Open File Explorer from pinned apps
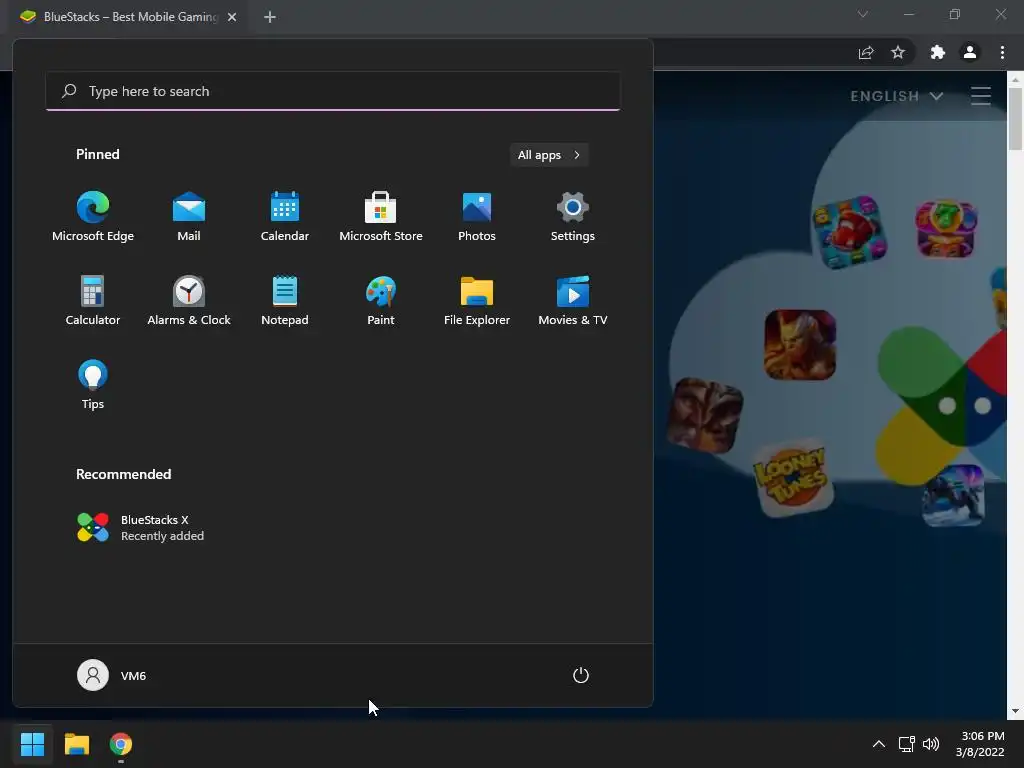The image size is (1024, 768). pos(477,300)
